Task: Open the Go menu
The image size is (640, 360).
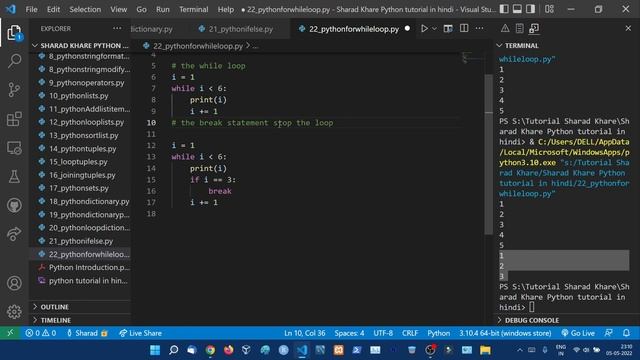Action: 141,9
